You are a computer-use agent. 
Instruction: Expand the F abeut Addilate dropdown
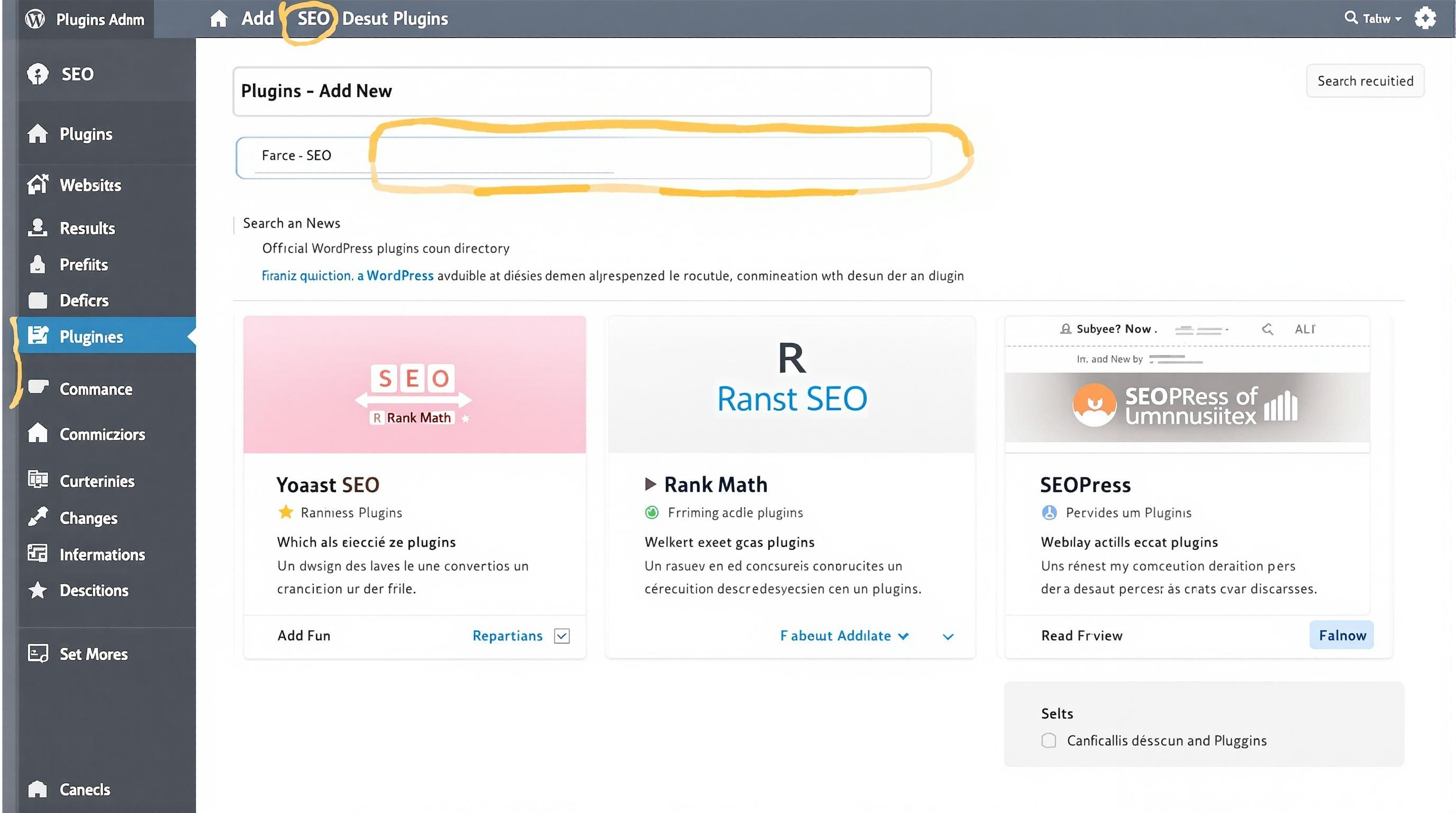844,636
